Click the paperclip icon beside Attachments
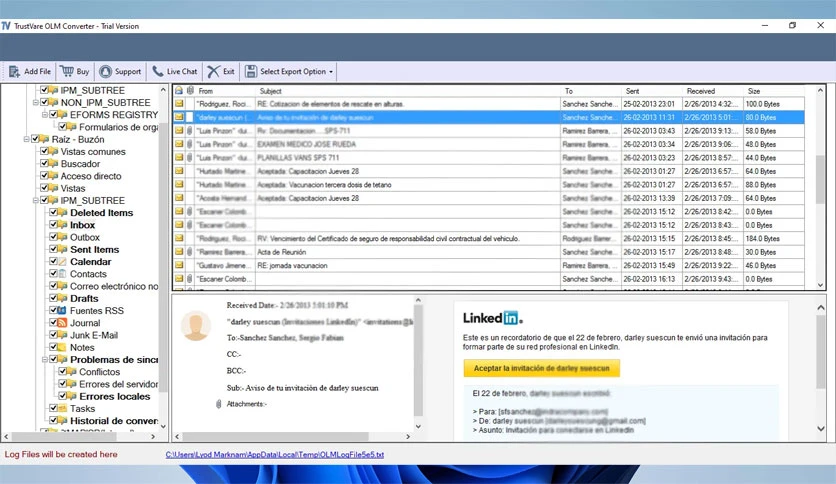This screenshot has height=484, width=836. pos(218,404)
